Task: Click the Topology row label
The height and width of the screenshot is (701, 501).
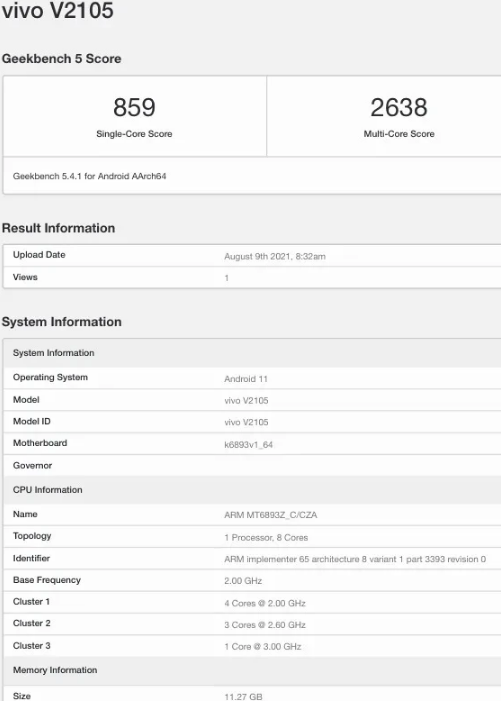Action: (x=32, y=536)
